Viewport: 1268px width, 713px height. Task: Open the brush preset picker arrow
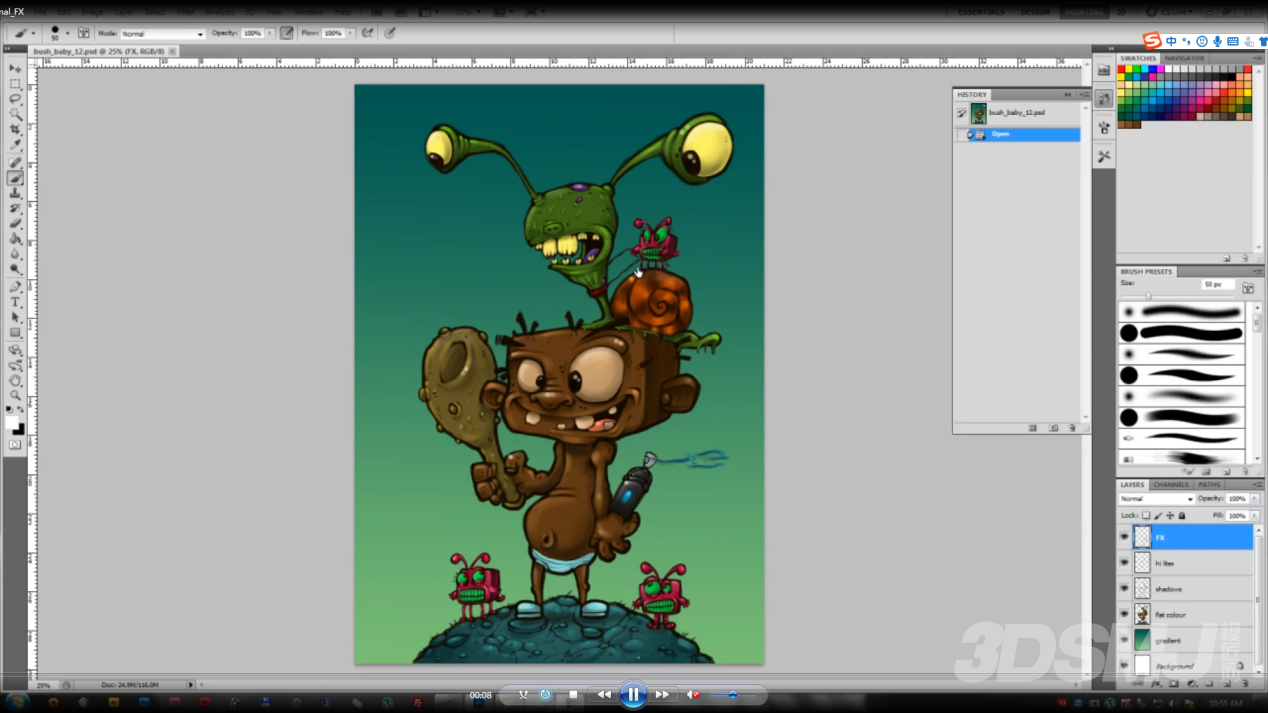coord(67,34)
